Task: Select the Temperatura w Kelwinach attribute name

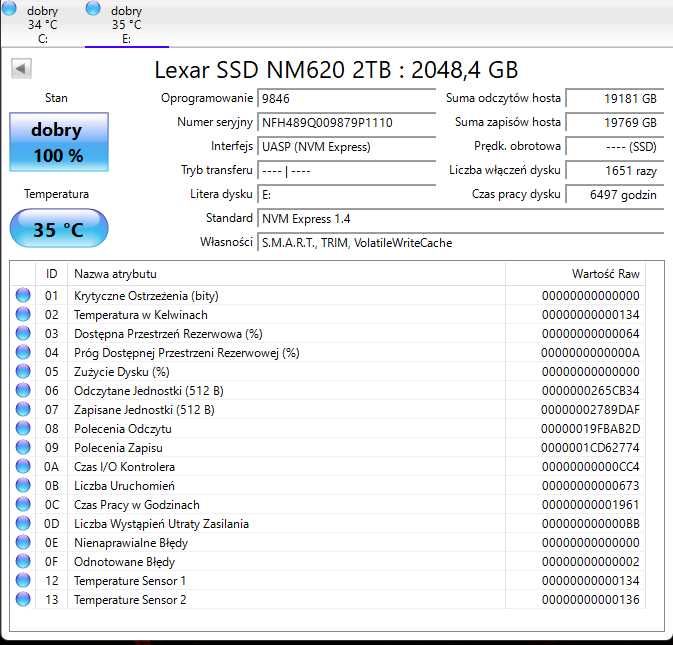Action: coord(141,315)
